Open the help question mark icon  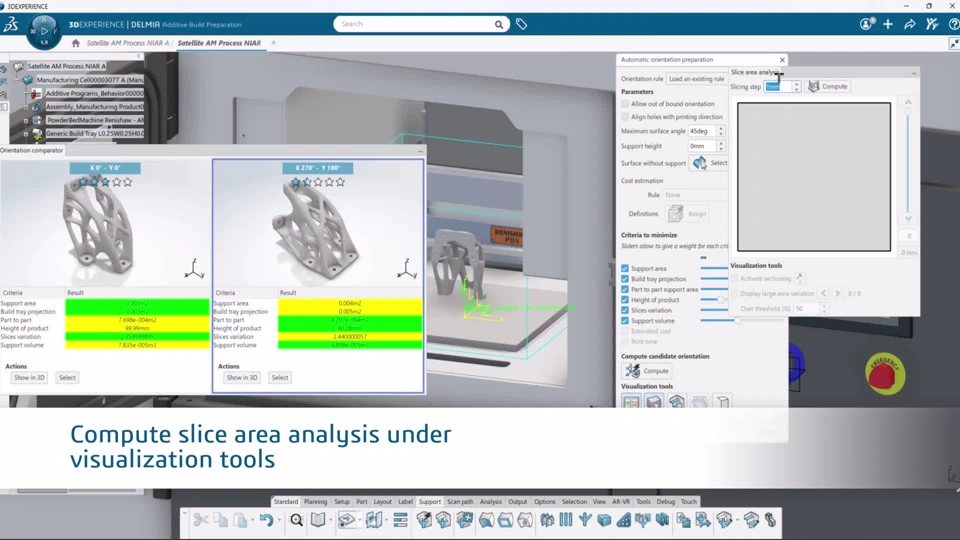click(x=953, y=24)
